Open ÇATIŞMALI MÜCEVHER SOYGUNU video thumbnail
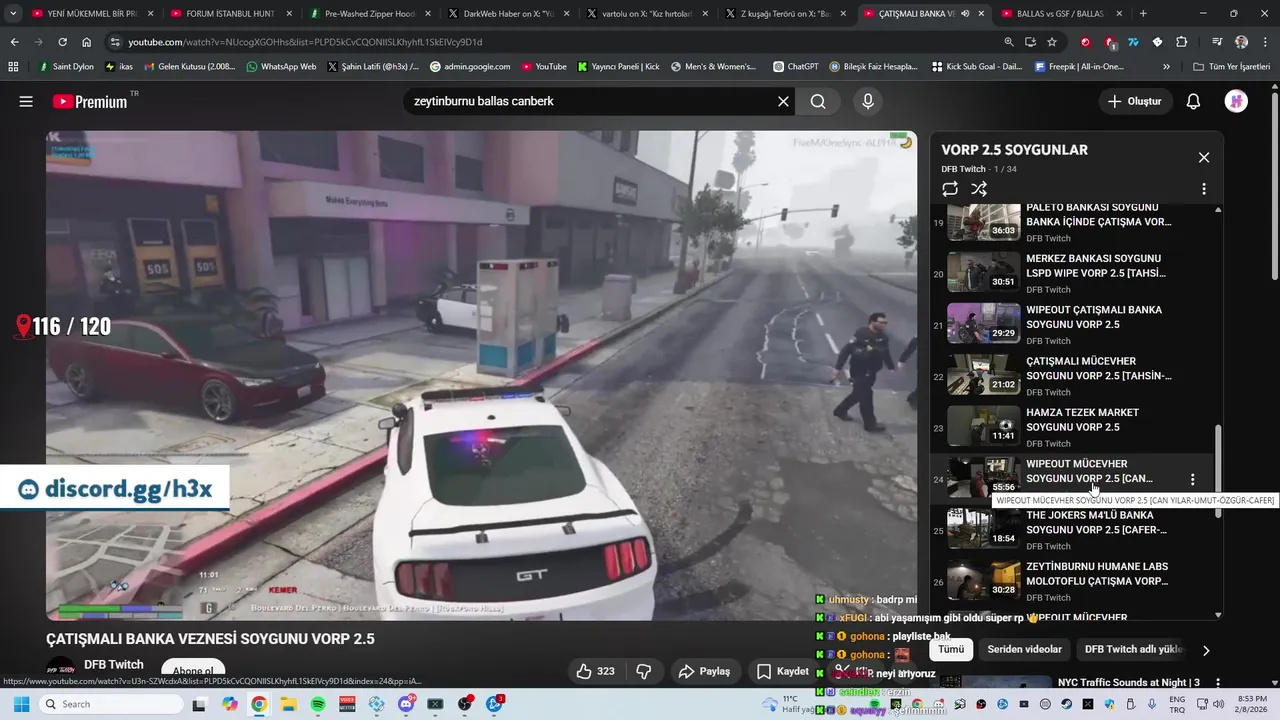The height and width of the screenshot is (720, 1280). coord(984,374)
